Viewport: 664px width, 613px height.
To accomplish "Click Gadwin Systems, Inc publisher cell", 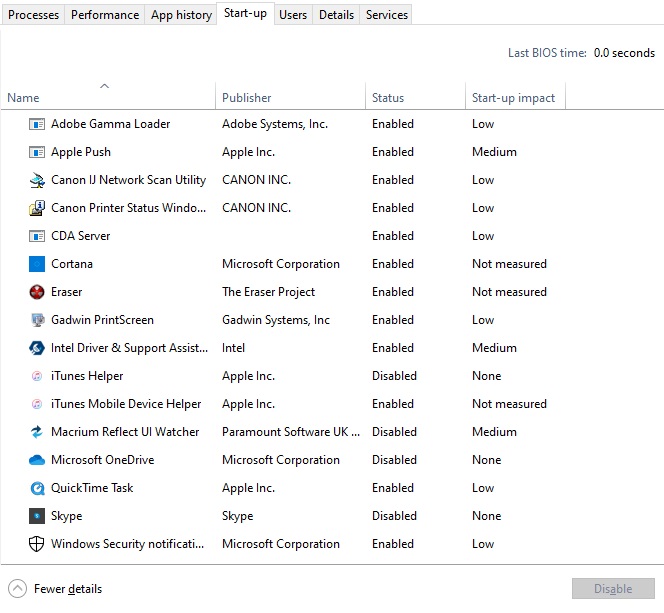I will [276, 320].
